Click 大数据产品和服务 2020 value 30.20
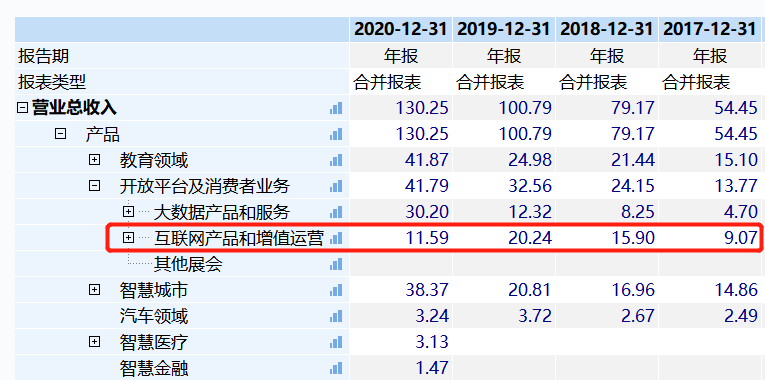The height and width of the screenshot is (380, 765). click(x=426, y=212)
